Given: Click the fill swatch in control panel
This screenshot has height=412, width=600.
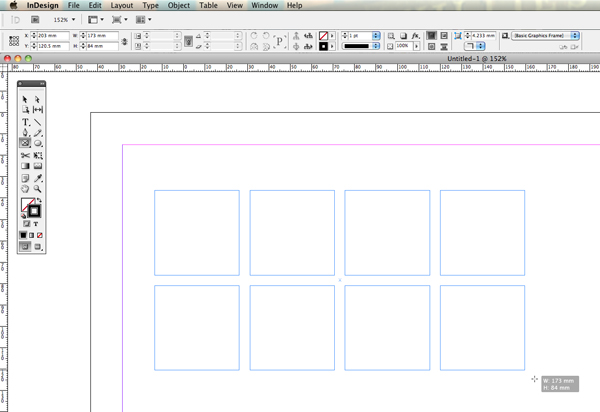Looking at the screenshot, I should point(324,36).
